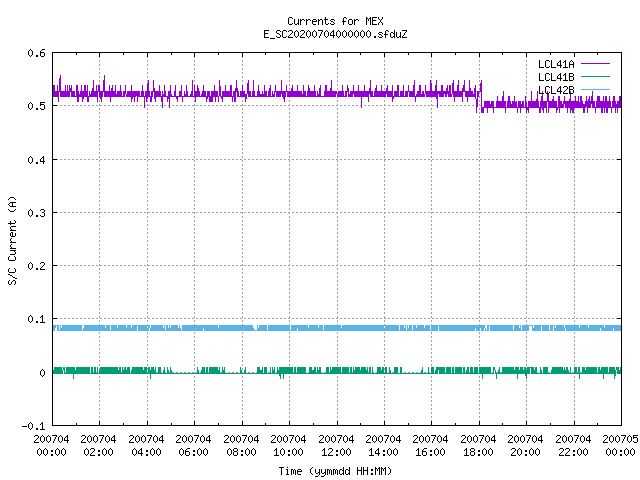Pick the green legend line sample for LCL41B
This screenshot has width=640, height=480.
pyautogui.click(x=595, y=76)
